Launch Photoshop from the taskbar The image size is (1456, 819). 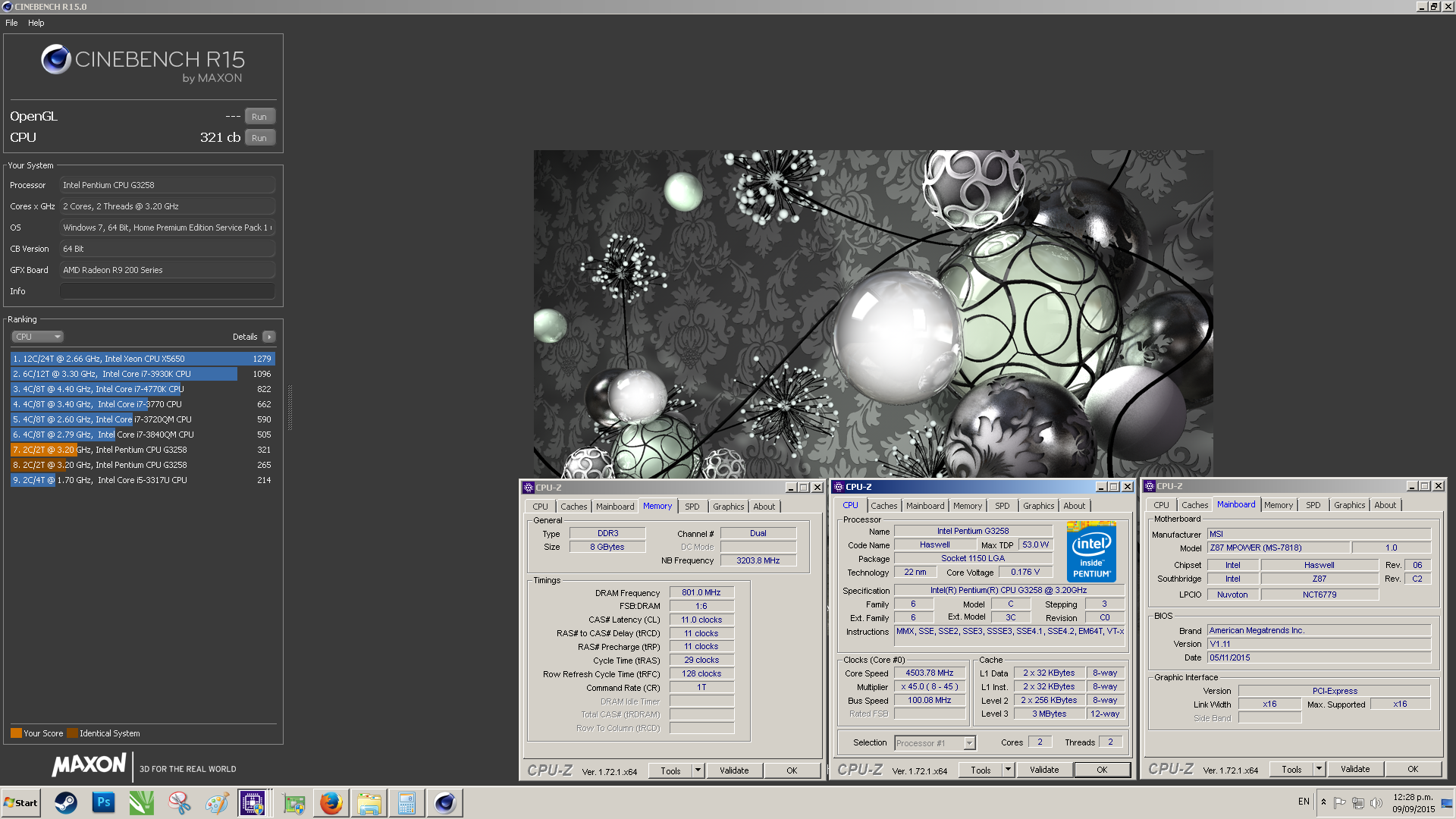pos(104,802)
